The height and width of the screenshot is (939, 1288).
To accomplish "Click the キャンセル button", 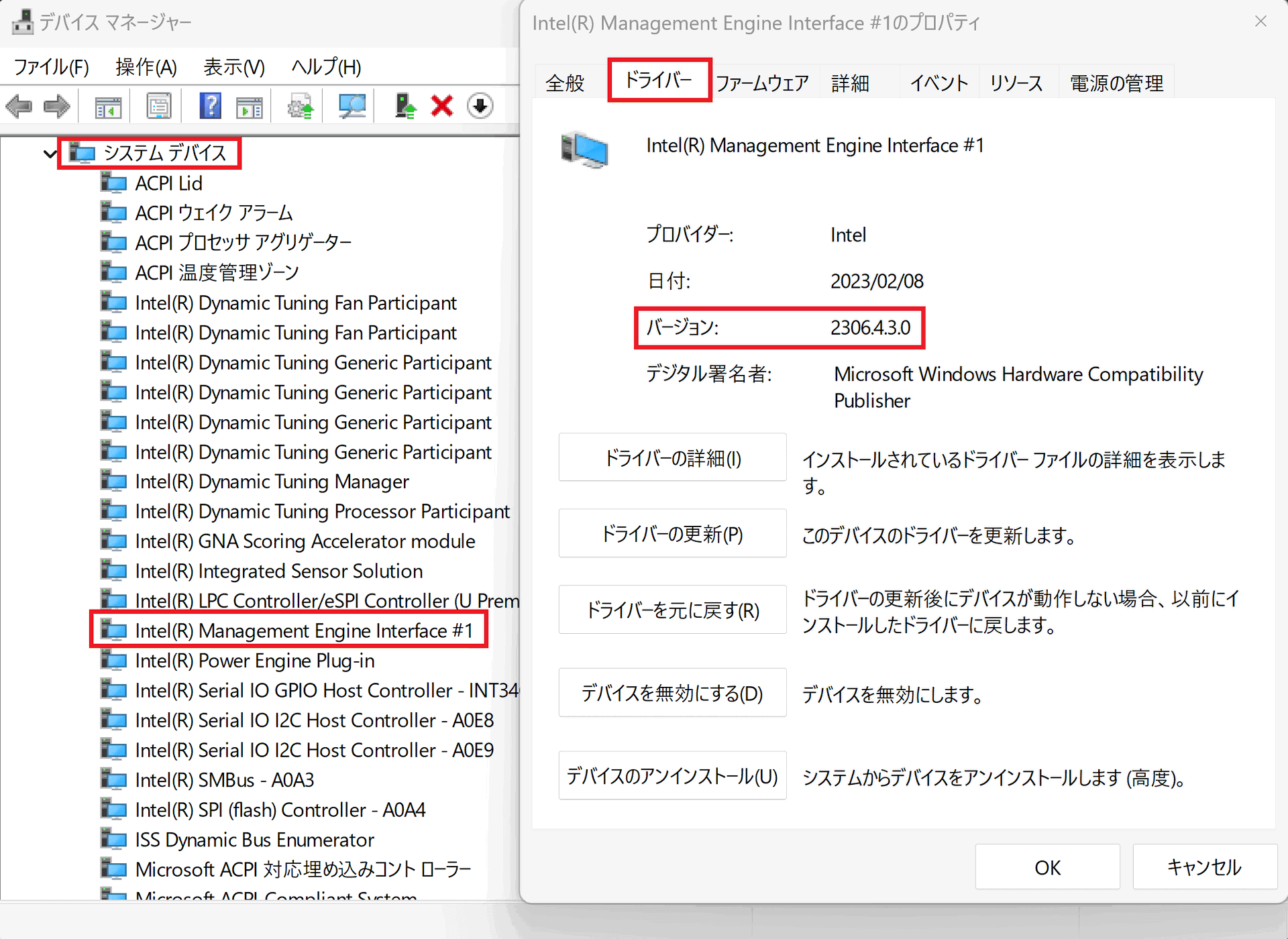I will click(1205, 867).
